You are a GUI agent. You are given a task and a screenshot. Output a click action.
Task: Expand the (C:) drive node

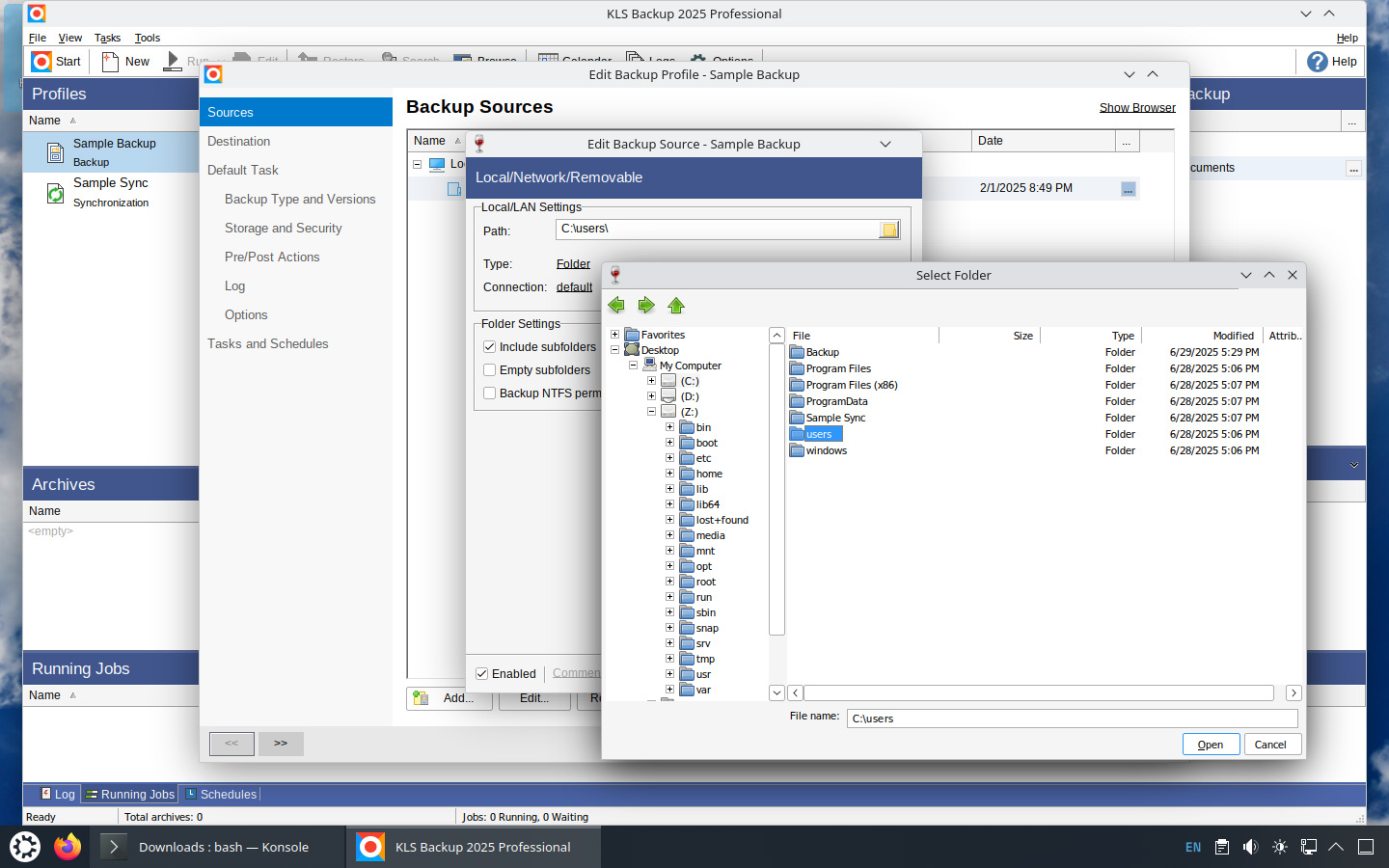651,381
